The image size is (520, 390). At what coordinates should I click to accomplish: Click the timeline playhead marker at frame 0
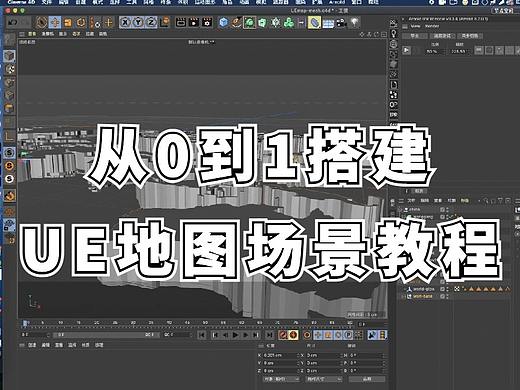[x=25, y=323]
